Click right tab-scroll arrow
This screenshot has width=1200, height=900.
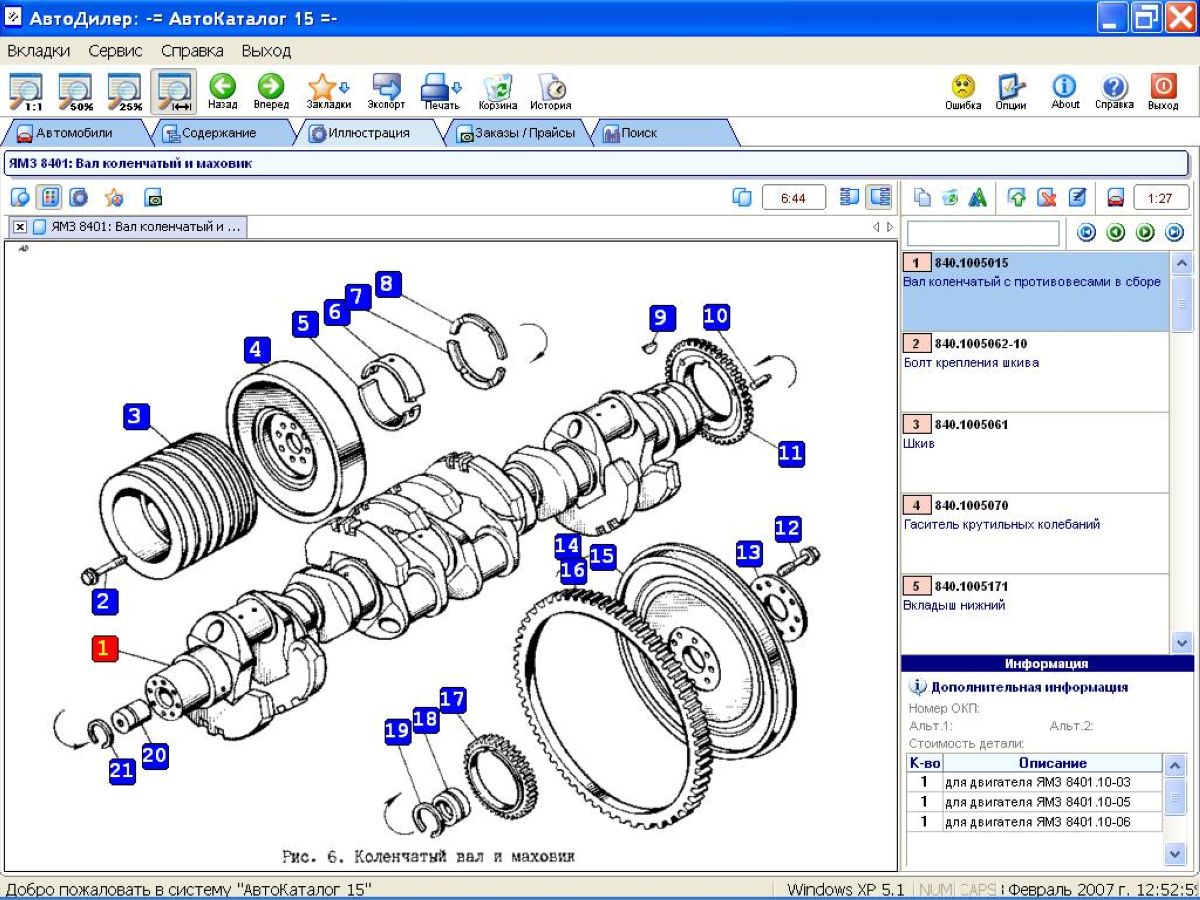coord(890,227)
